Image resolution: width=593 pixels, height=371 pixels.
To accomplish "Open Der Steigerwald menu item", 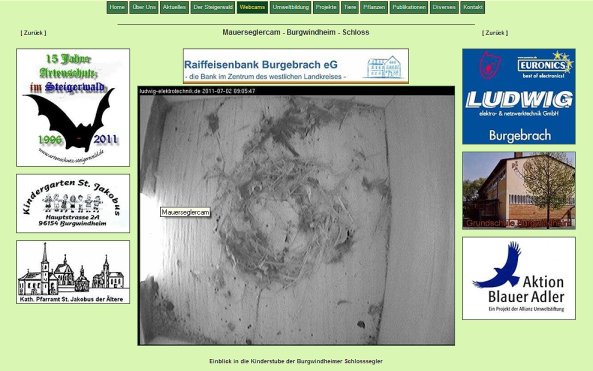I will 213,8.
